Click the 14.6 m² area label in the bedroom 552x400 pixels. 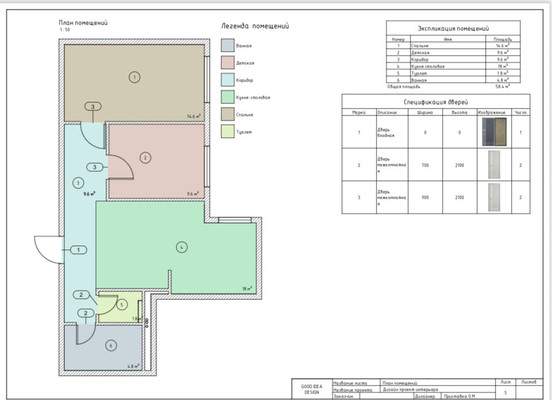(x=194, y=116)
